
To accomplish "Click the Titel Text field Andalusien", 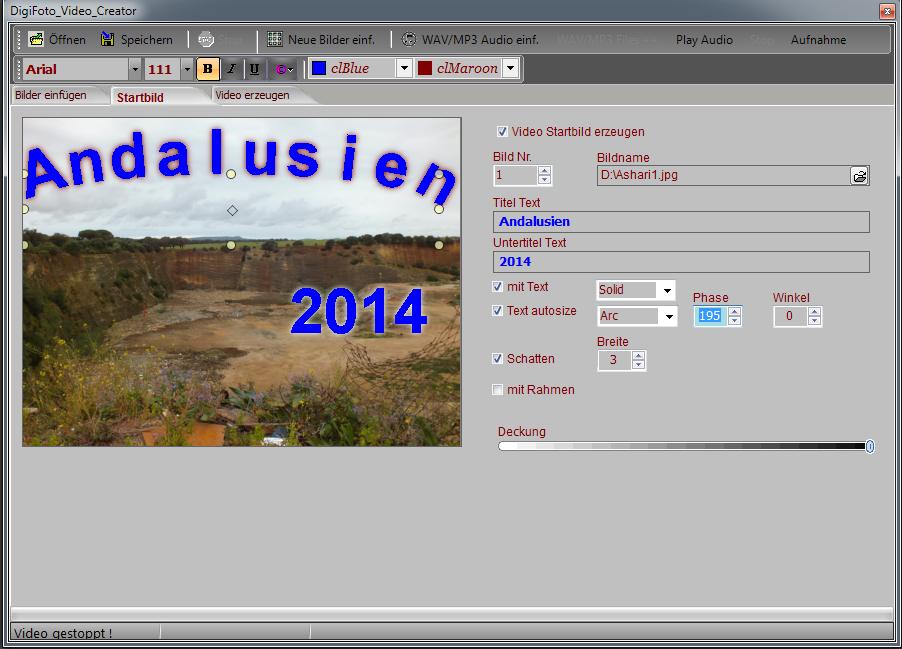I will 680,222.
